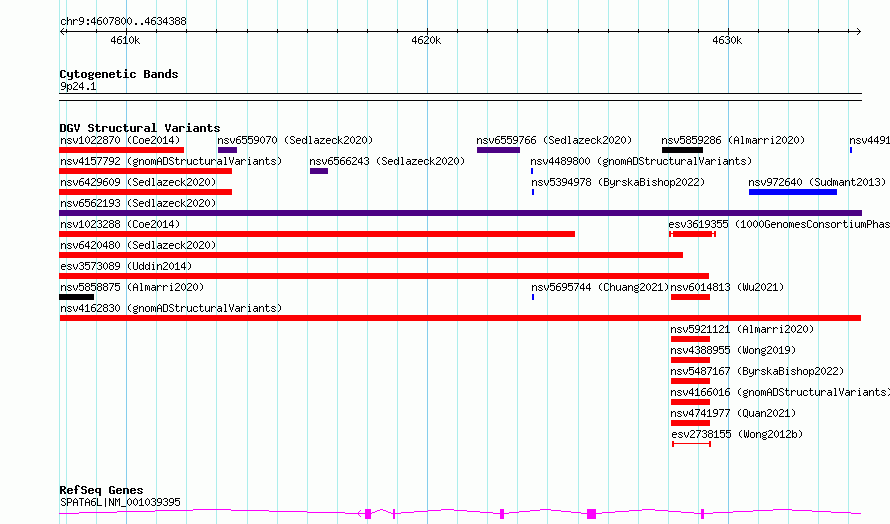Open nsv5859286 (Almarri2020) variant label
The width and height of the screenshot is (890, 524).
(x=733, y=140)
